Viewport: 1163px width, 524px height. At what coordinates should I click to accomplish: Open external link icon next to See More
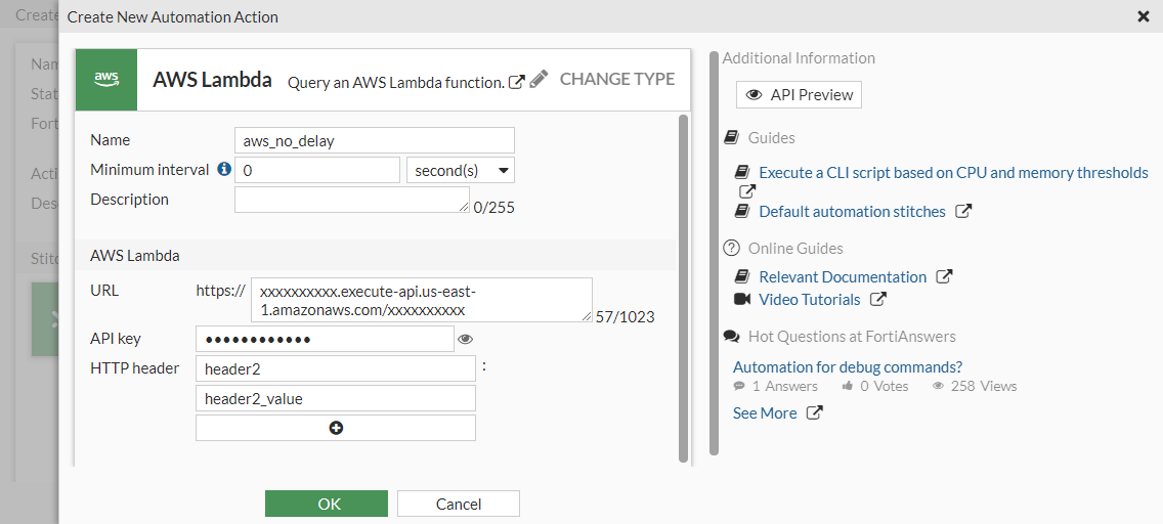815,413
